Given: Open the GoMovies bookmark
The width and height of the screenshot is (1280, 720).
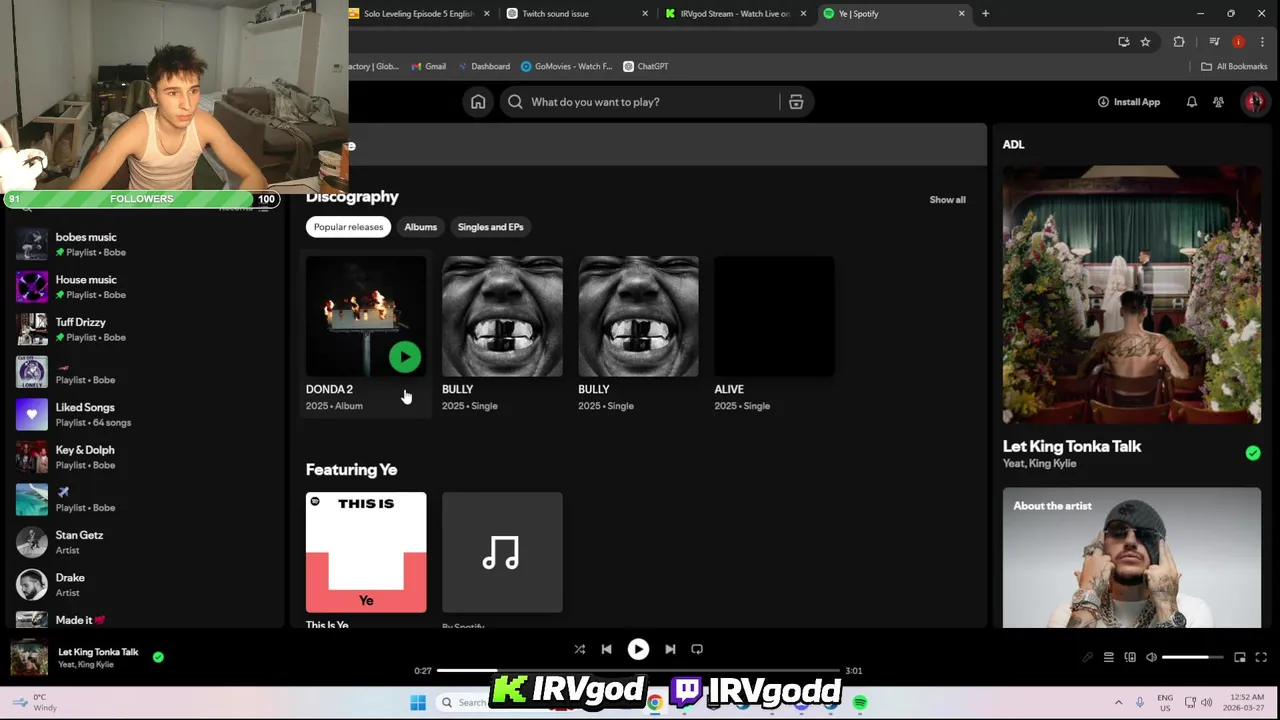Looking at the screenshot, I should [x=566, y=66].
